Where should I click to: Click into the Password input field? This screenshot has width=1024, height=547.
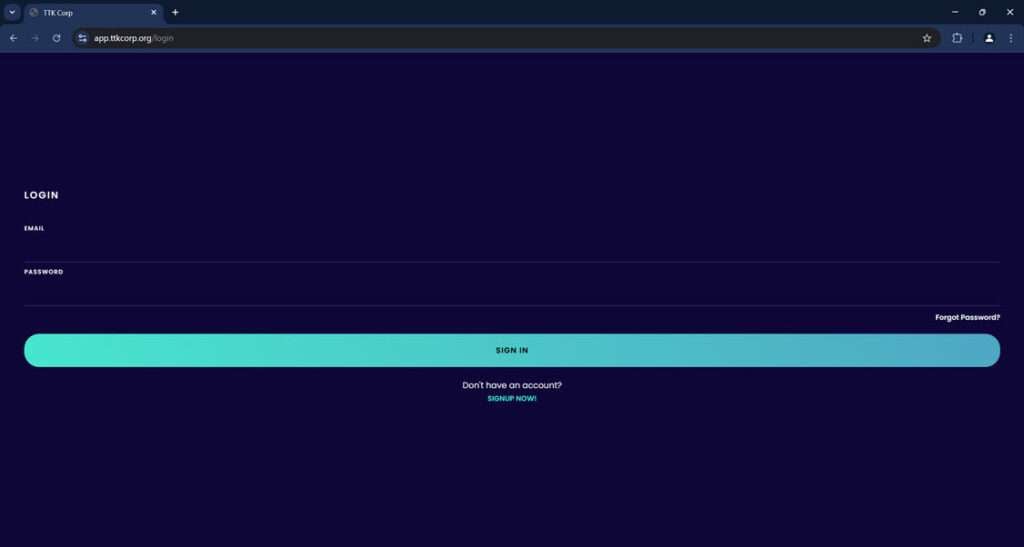512,292
